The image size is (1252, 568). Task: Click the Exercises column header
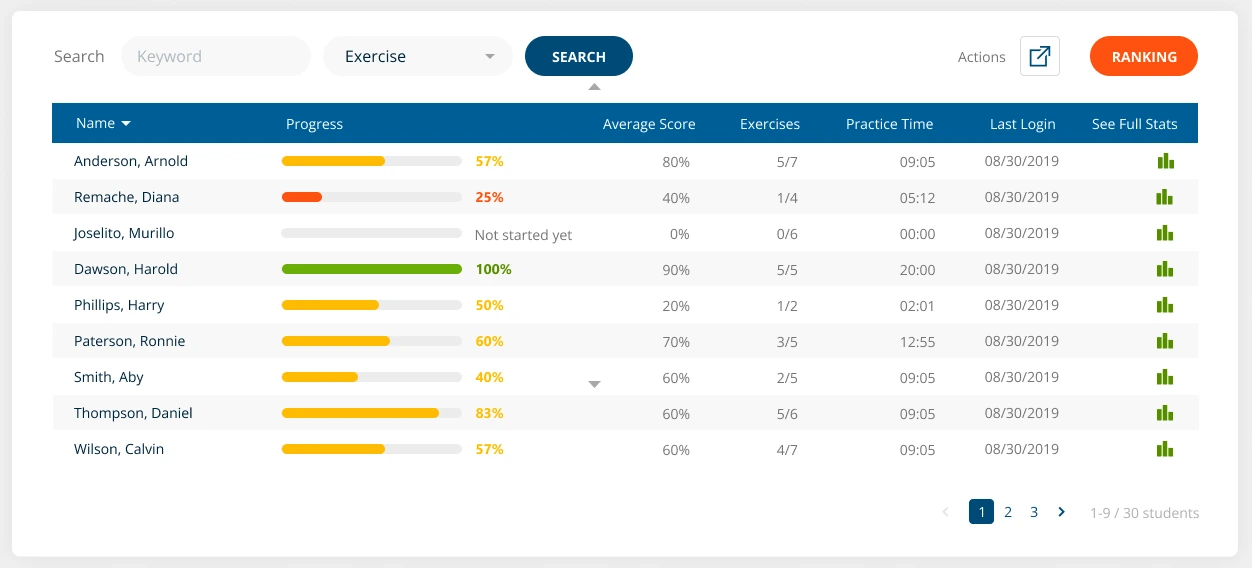click(770, 124)
